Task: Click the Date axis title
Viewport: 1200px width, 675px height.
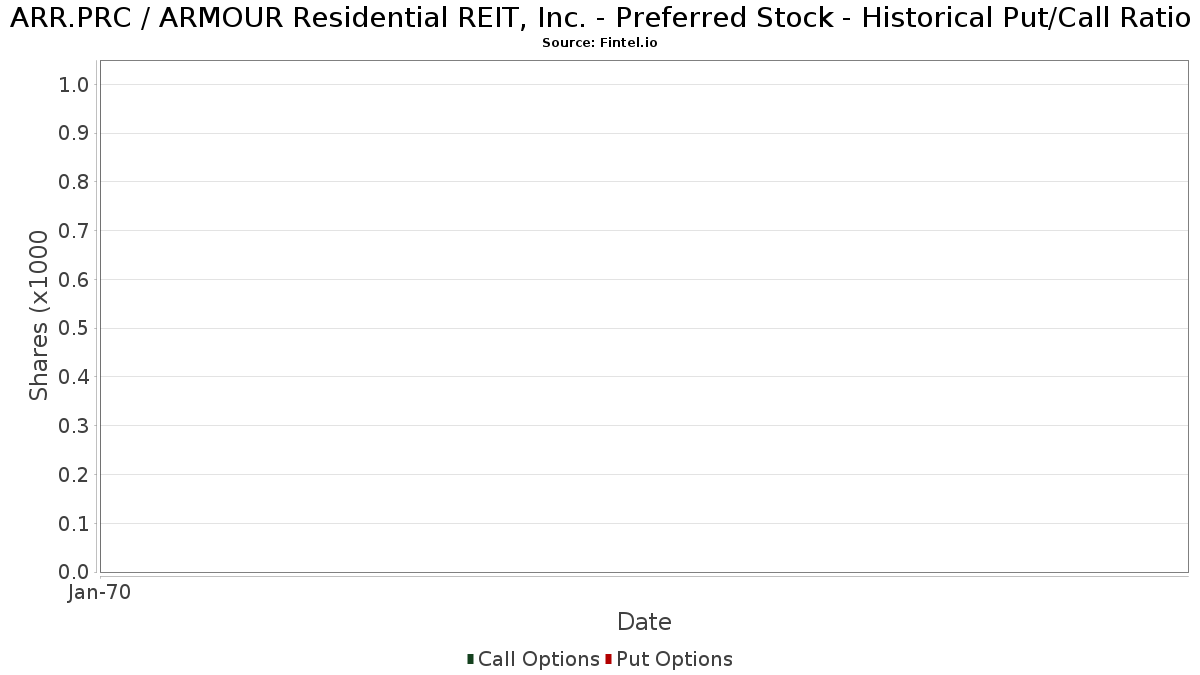Action: [x=644, y=622]
